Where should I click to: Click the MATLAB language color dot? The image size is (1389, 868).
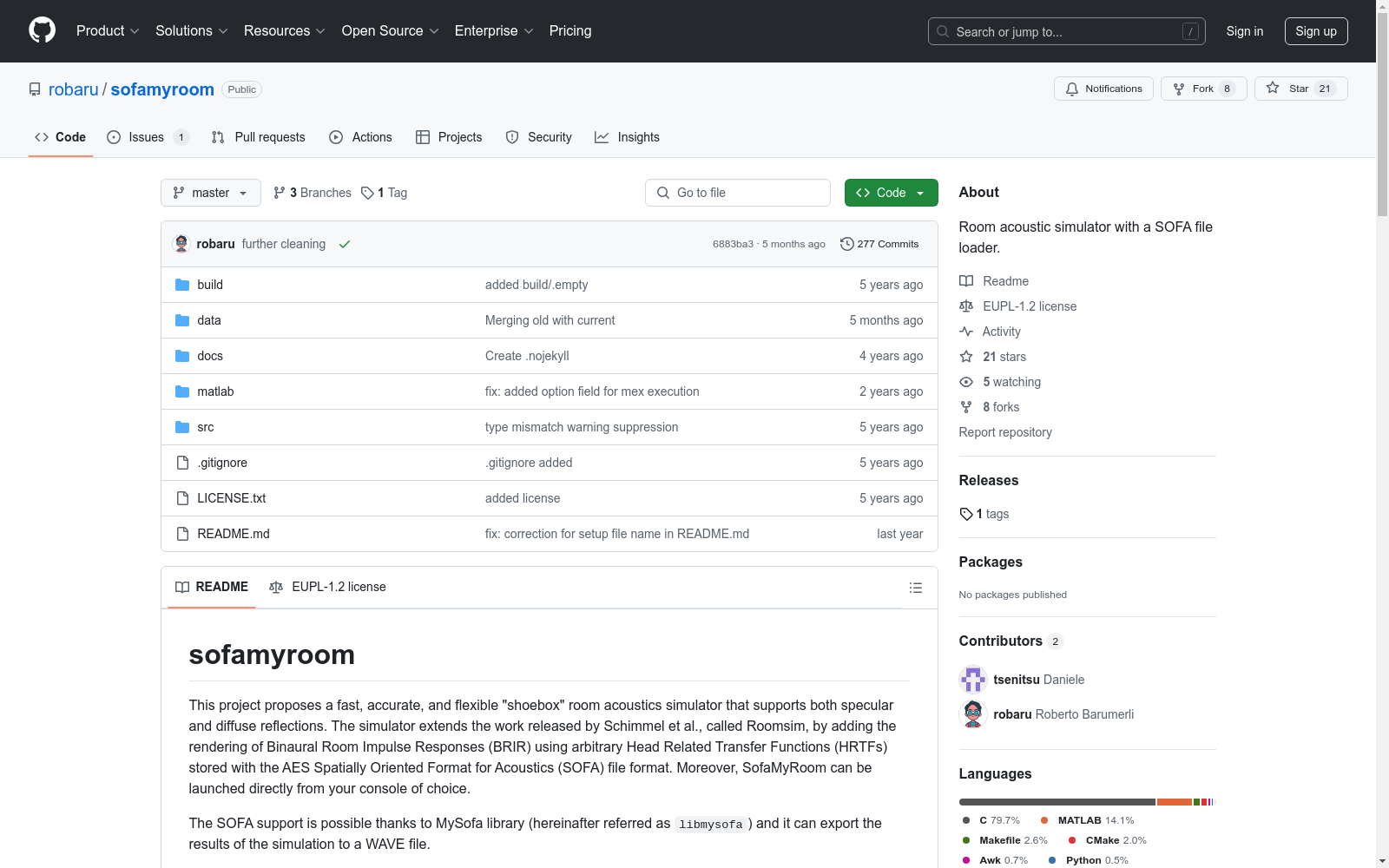[x=1044, y=820]
